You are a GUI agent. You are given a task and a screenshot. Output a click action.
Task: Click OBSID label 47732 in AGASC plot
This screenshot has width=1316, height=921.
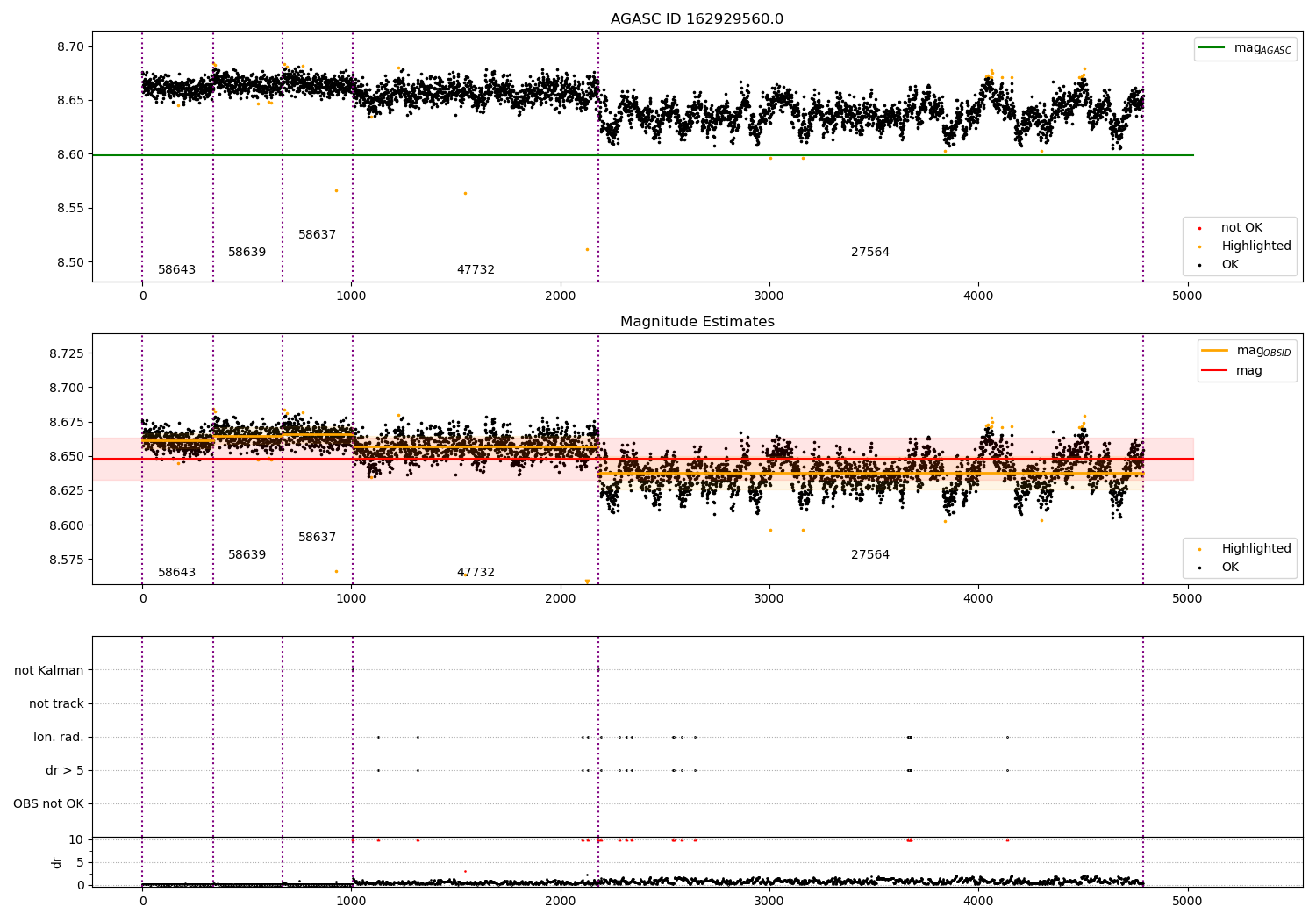point(476,270)
